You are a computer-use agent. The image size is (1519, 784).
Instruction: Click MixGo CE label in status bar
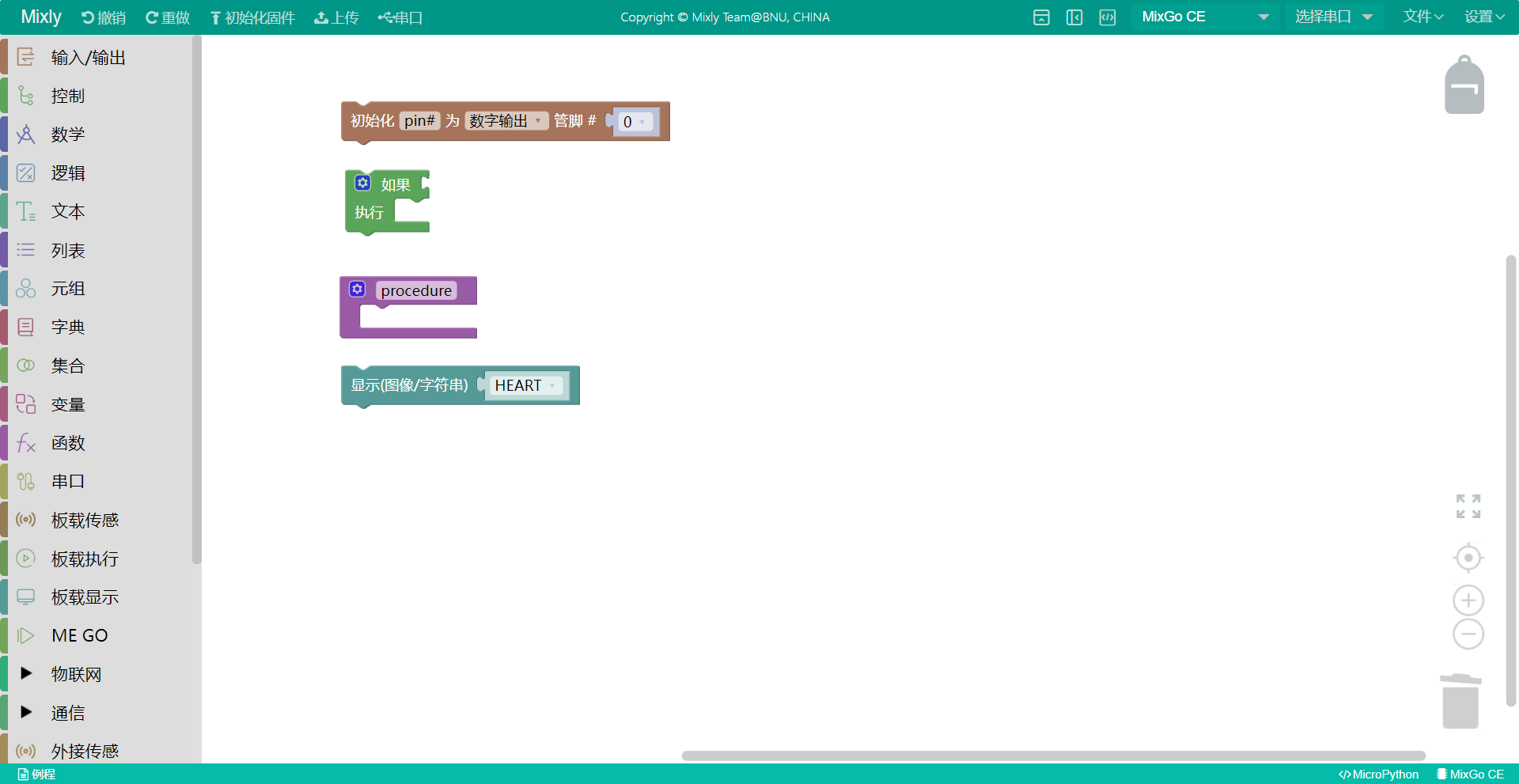click(x=1470, y=775)
